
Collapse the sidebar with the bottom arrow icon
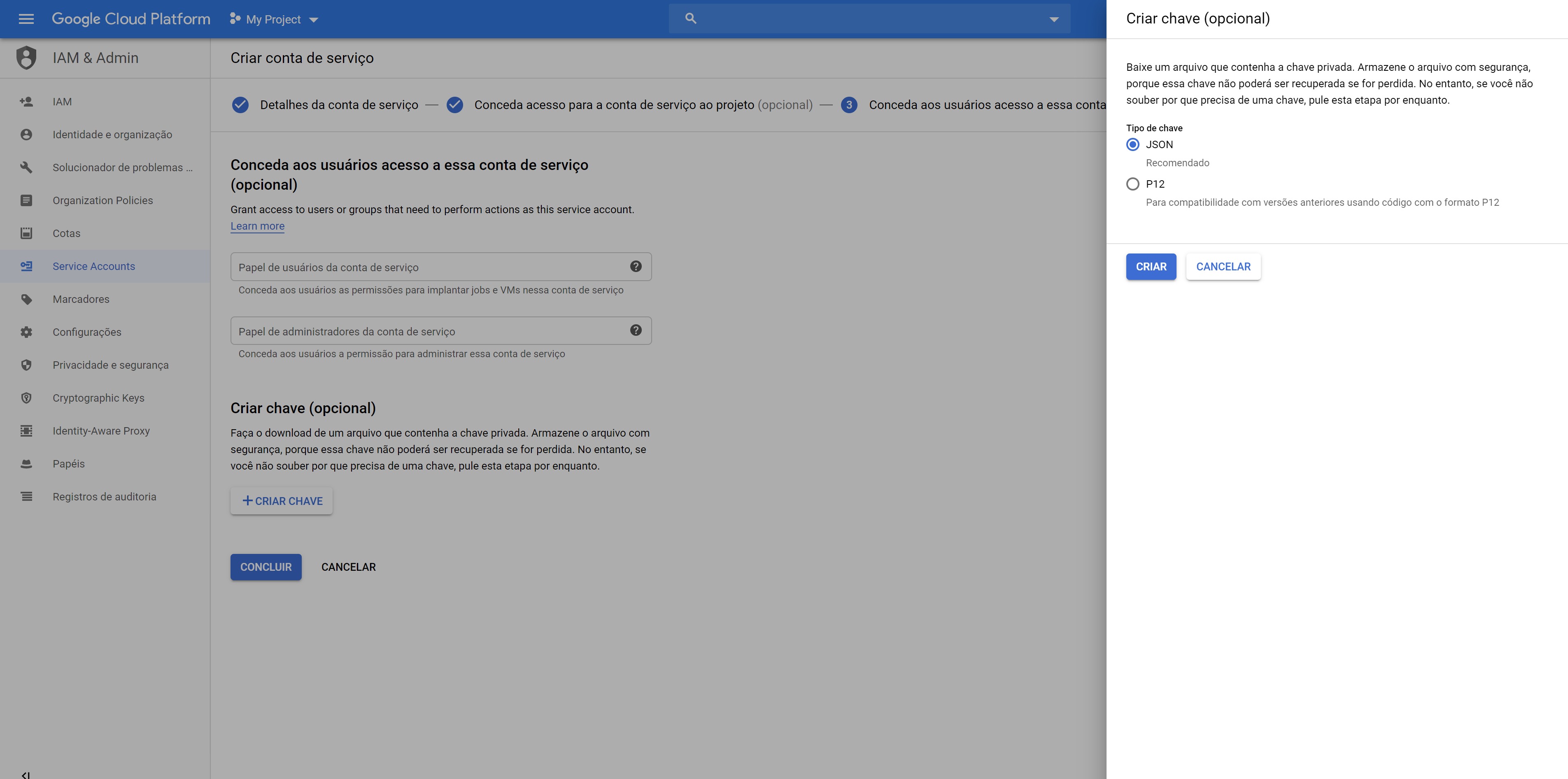click(x=26, y=775)
